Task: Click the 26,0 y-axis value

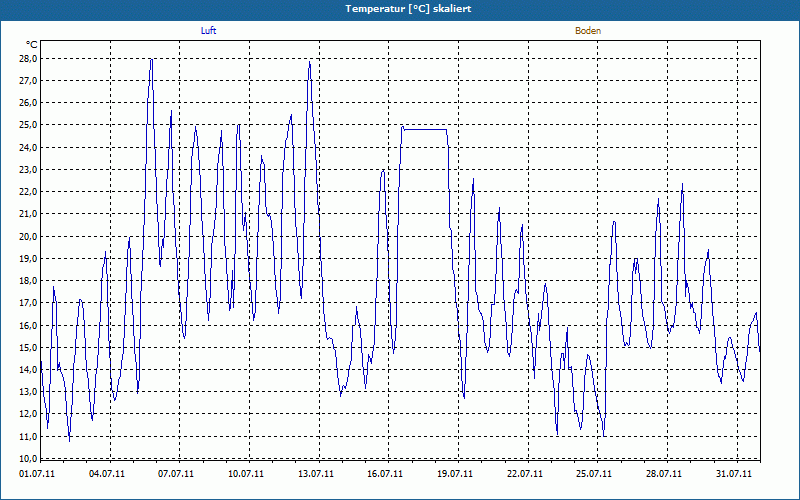Action: (28, 103)
